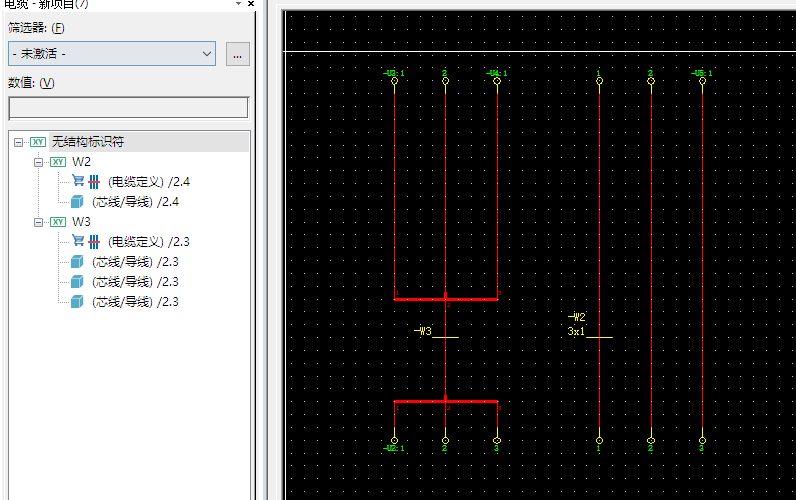
Task: Click the cart icon of W3 cable definition
Action: click(78, 241)
